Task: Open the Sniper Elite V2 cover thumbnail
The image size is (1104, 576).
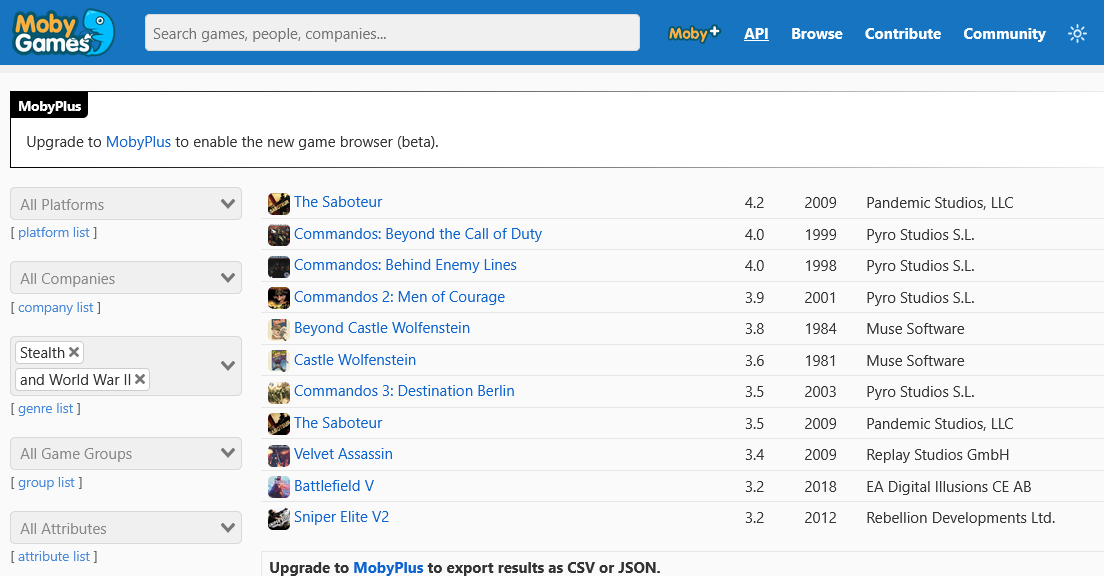Action: tap(279, 518)
